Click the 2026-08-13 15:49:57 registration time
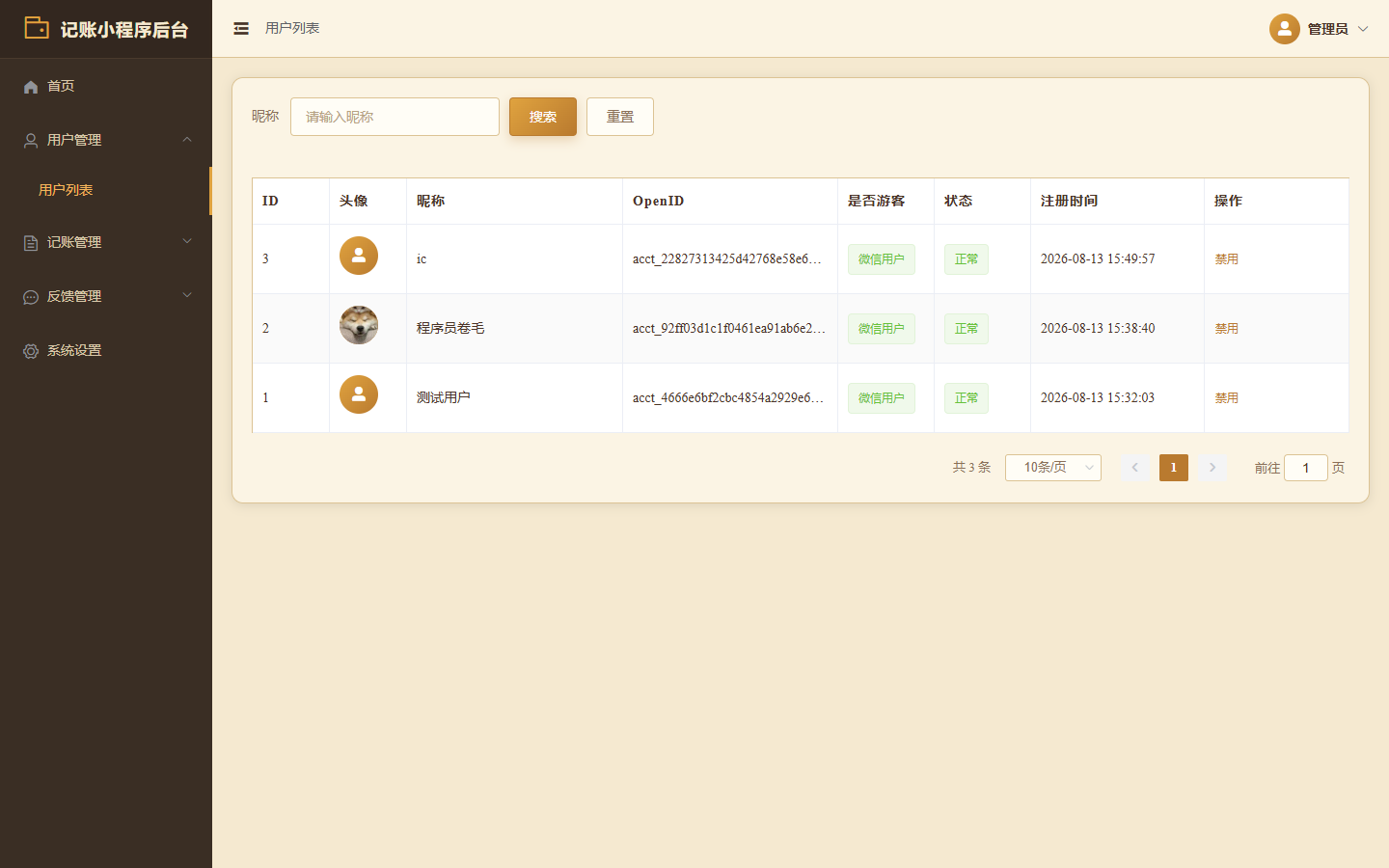The width and height of the screenshot is (1389, 868). (1098, 258)
